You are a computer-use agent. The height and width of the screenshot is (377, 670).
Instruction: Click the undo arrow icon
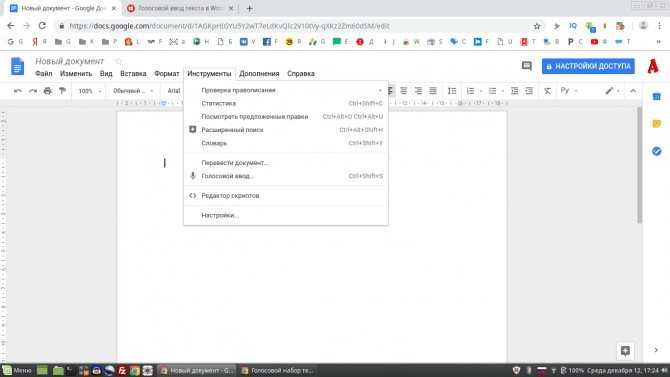(18, 91)
